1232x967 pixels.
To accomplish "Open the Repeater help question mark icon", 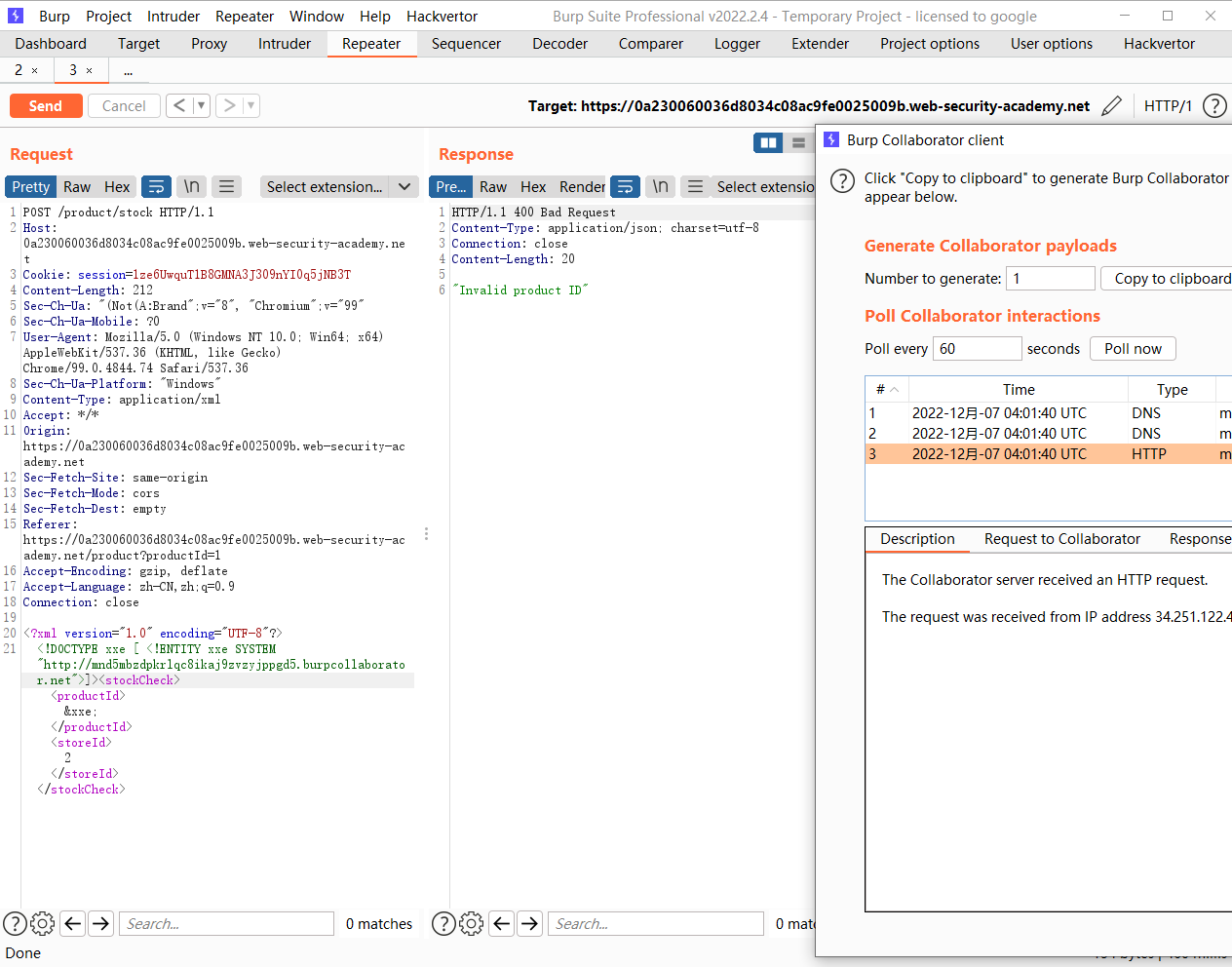I will click(1214, 106).
